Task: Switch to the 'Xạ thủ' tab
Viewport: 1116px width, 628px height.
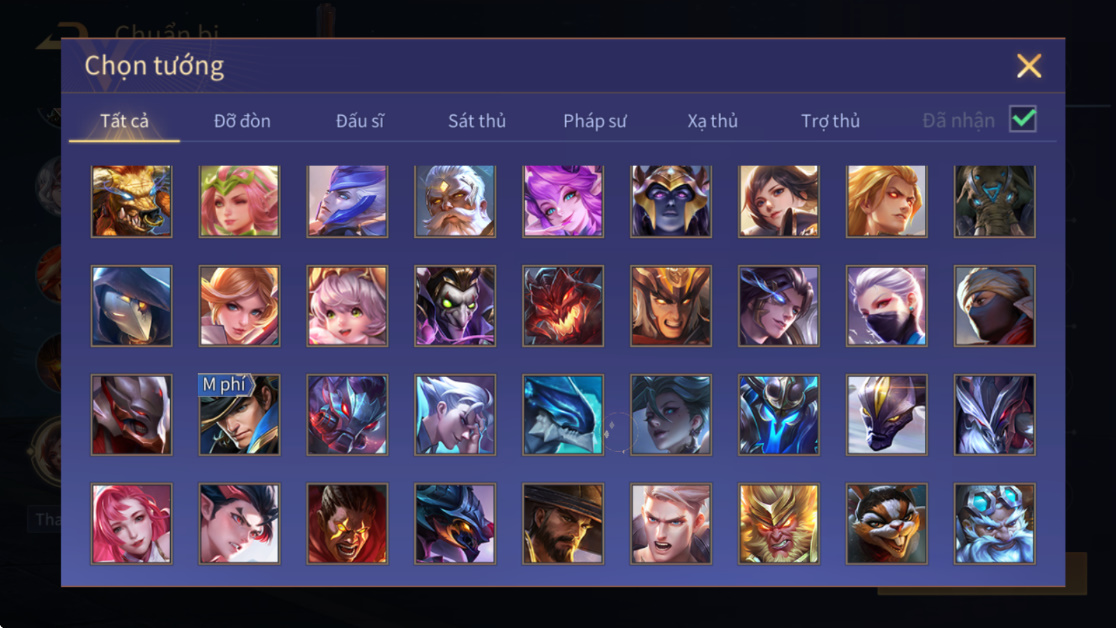Action: (x=712, y=121)
